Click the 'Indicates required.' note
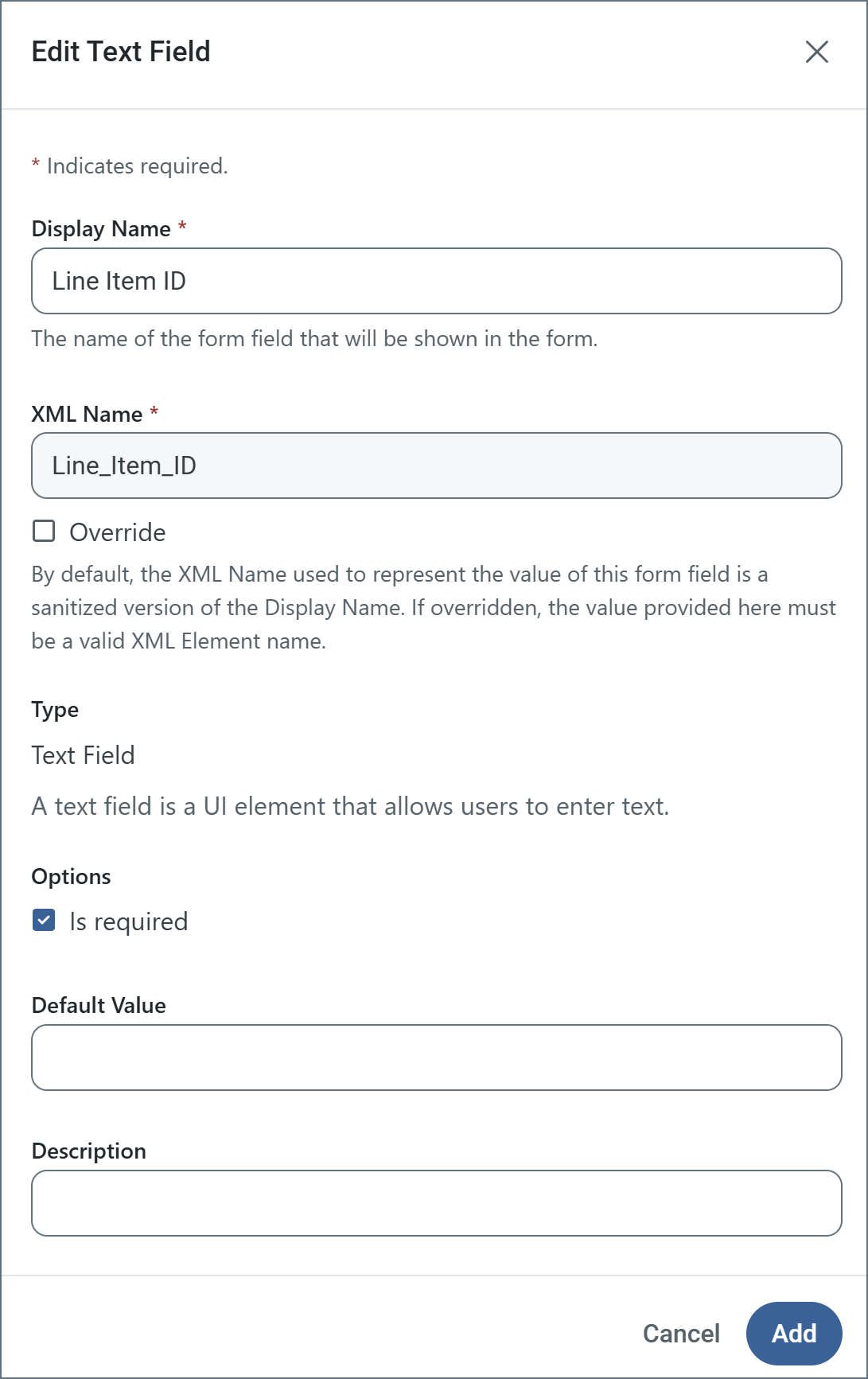868x1379 pixels. pyautogui.click(x=137, y=166)
